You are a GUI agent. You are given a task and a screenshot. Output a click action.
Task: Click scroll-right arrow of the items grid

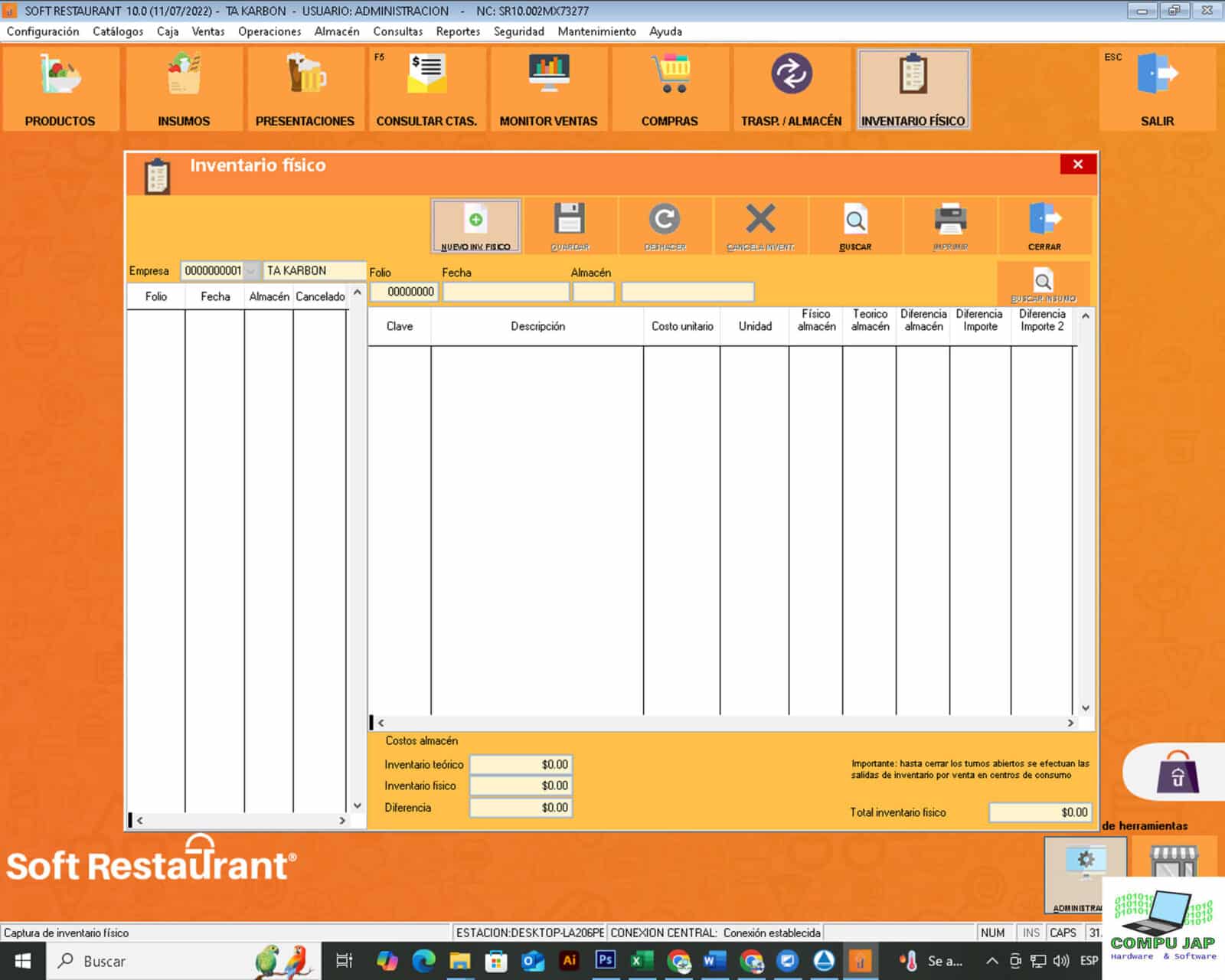[1070, 723]
